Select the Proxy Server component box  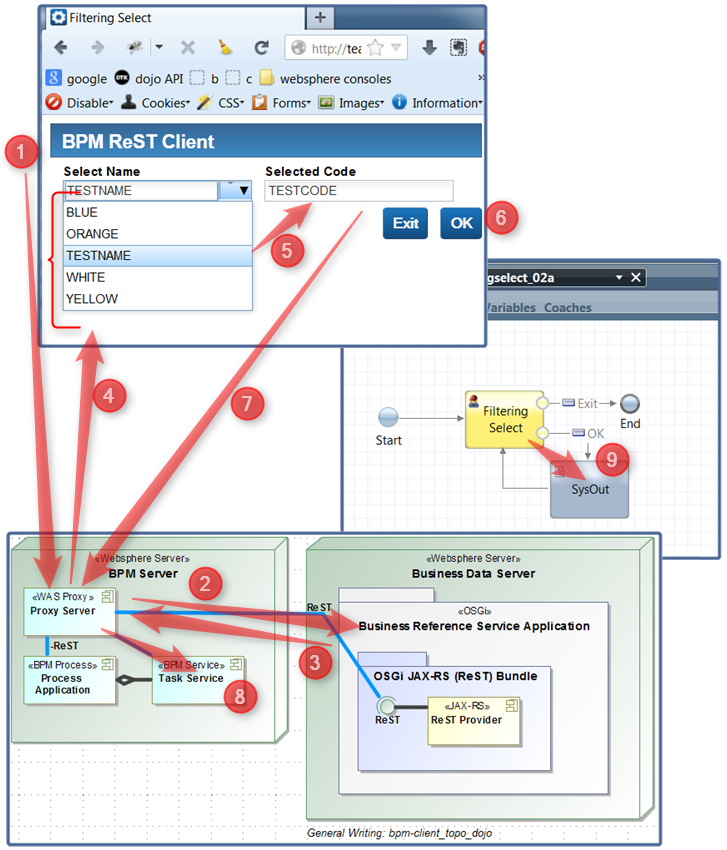click(69, 611)
